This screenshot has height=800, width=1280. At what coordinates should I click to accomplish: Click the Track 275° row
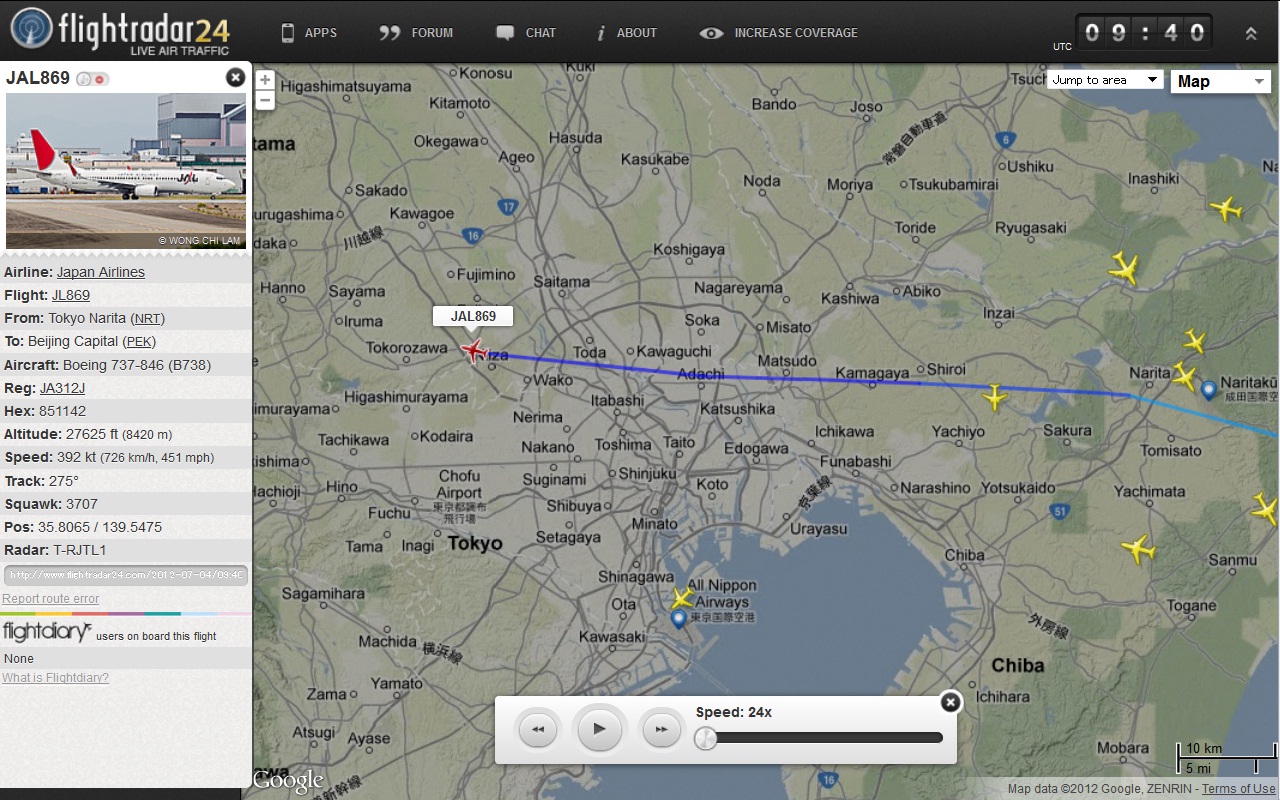coord(126,481)
